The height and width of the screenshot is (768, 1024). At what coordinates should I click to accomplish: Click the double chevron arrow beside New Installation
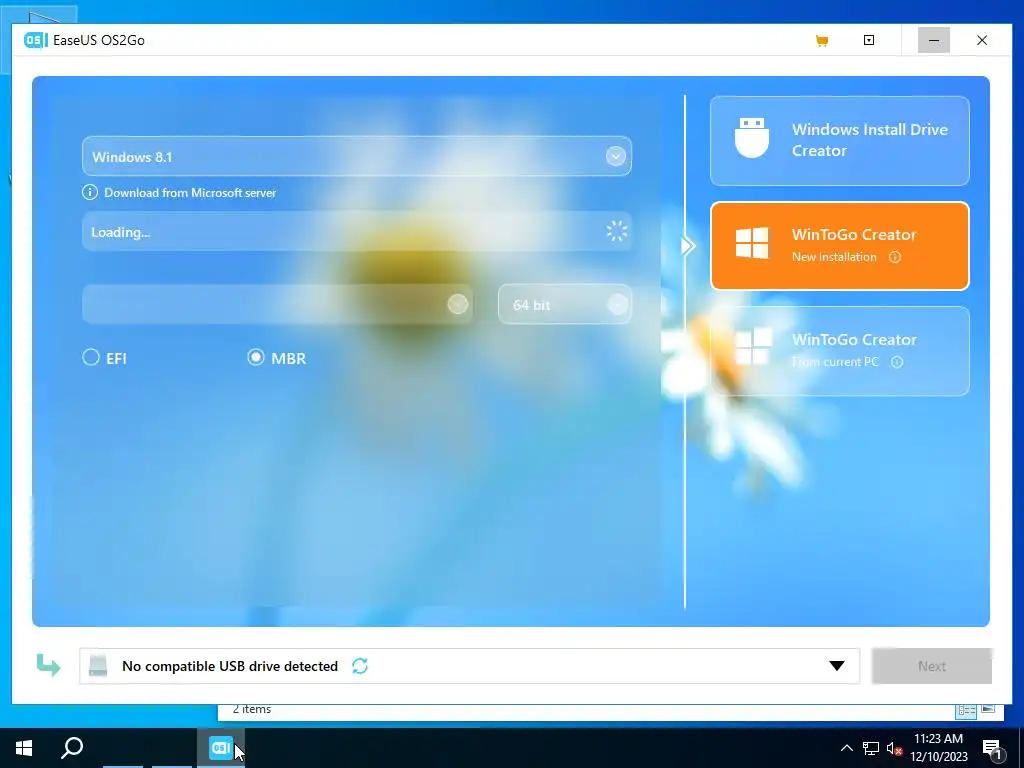pyautogui.click(x=687, y=246)
